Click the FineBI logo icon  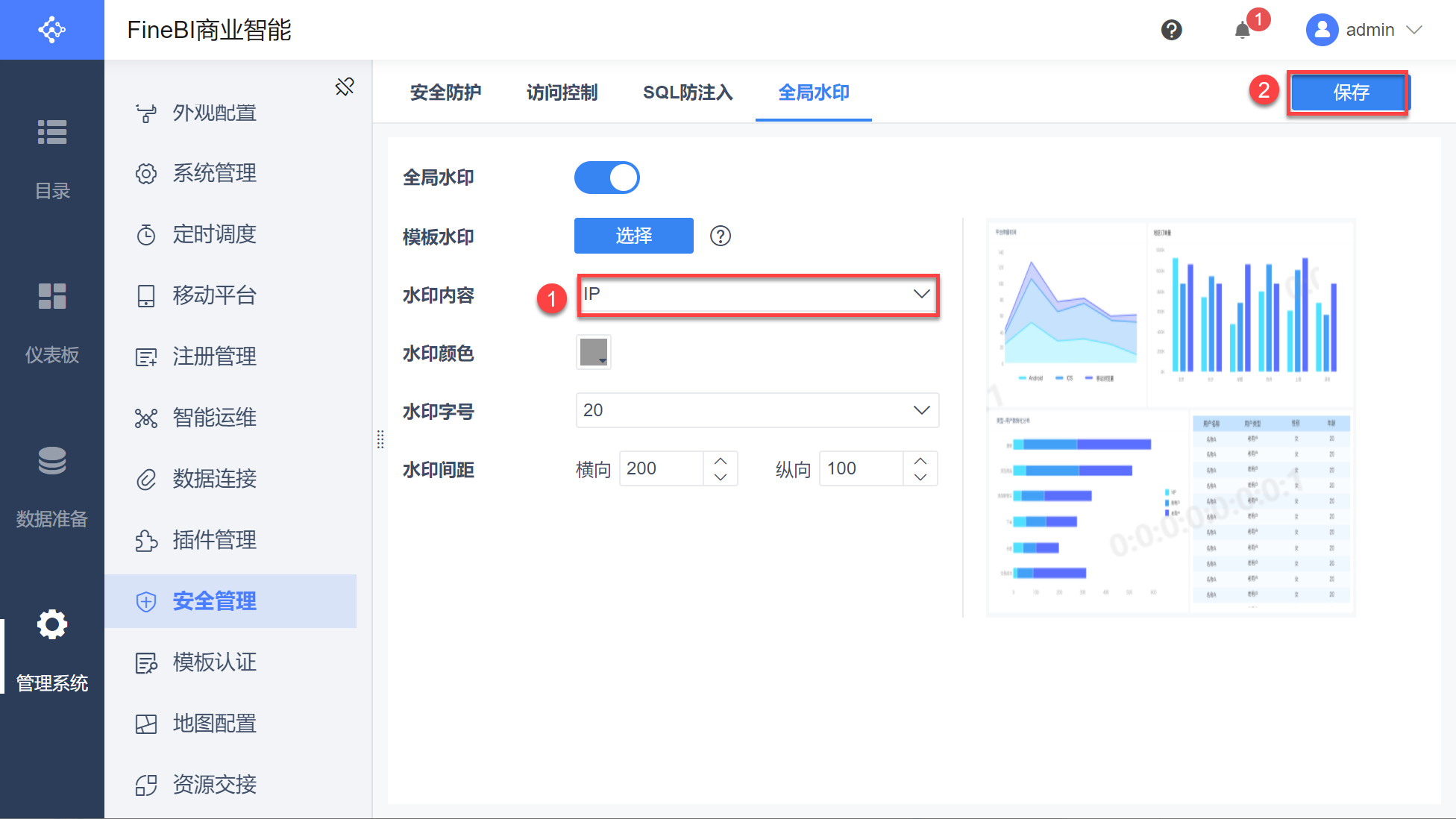pos(52,30)
